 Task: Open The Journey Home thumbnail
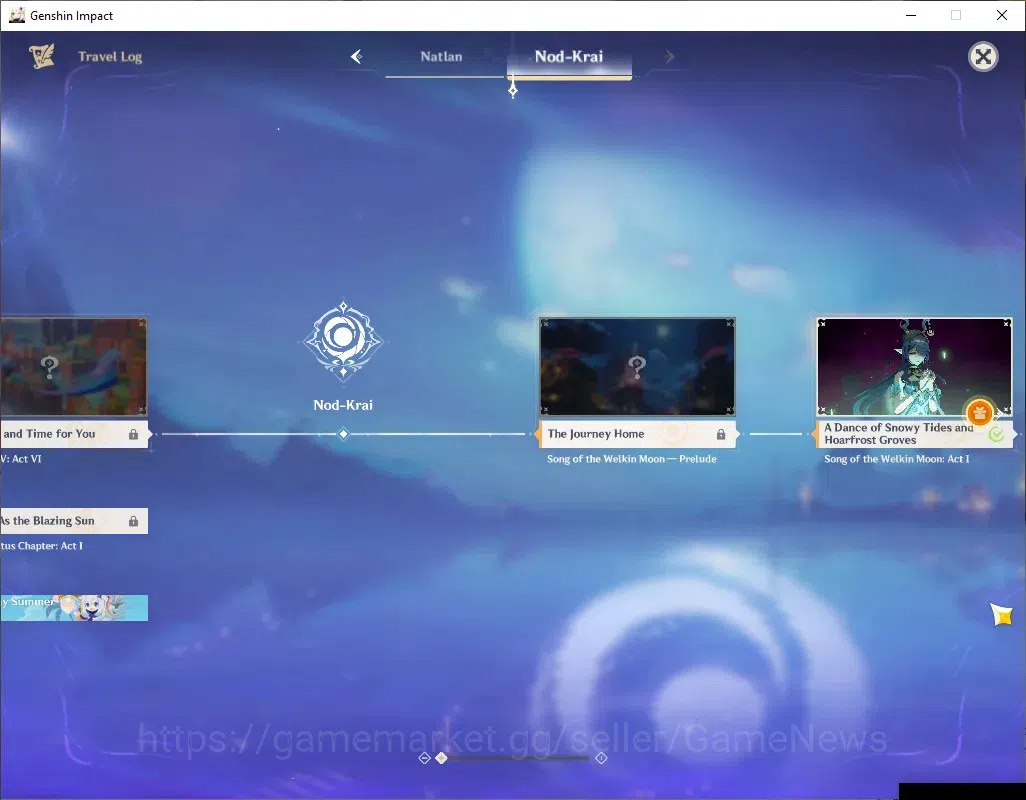[x=637, y=366]
